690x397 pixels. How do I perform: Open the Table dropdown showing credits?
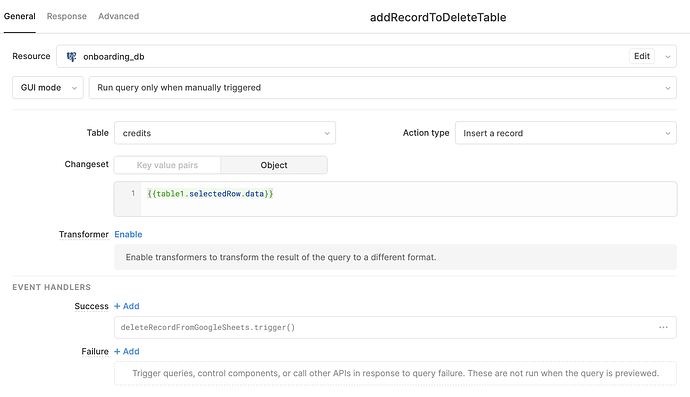(225, 133)
